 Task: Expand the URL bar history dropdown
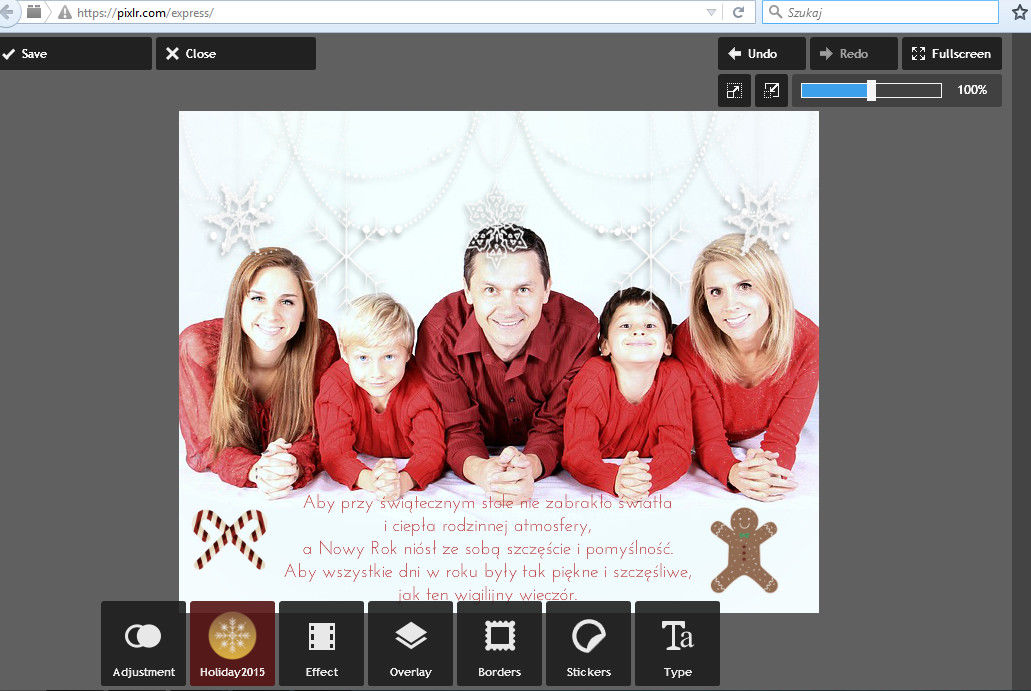(711, 13)
